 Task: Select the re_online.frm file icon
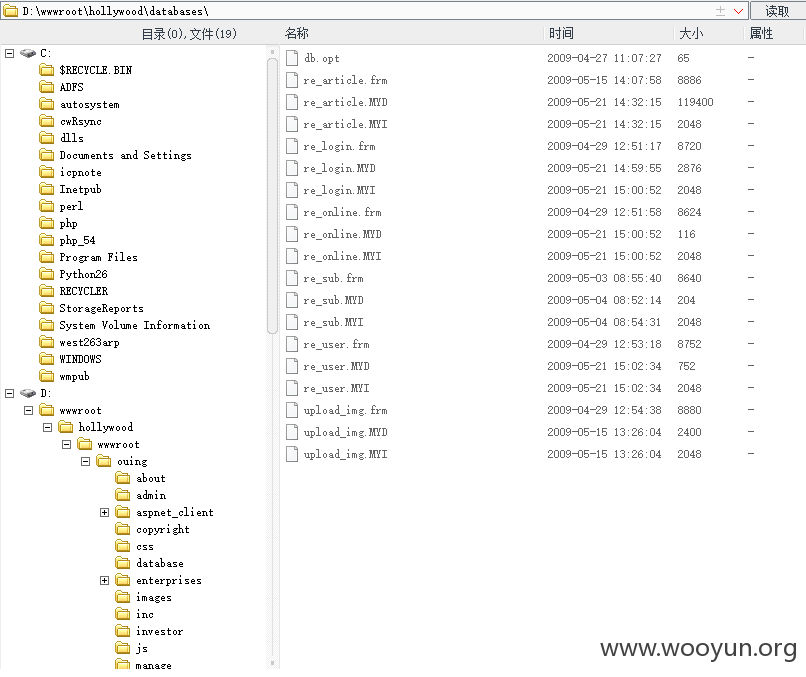point(292,212)
